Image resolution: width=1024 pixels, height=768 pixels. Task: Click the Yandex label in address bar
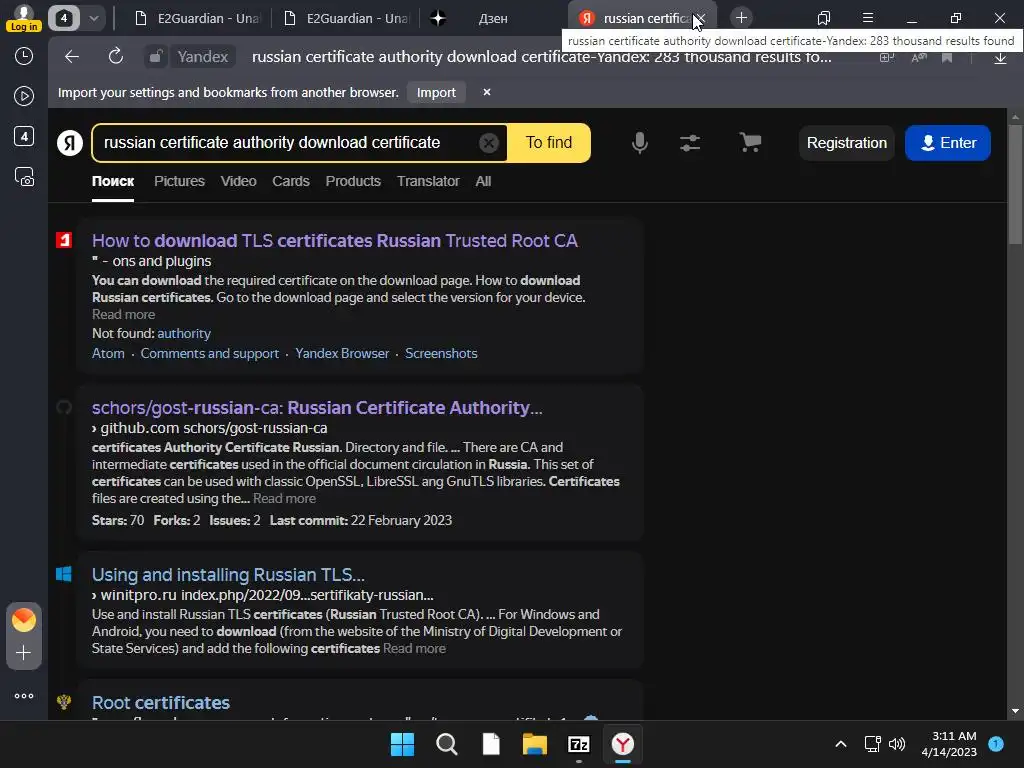202,57
